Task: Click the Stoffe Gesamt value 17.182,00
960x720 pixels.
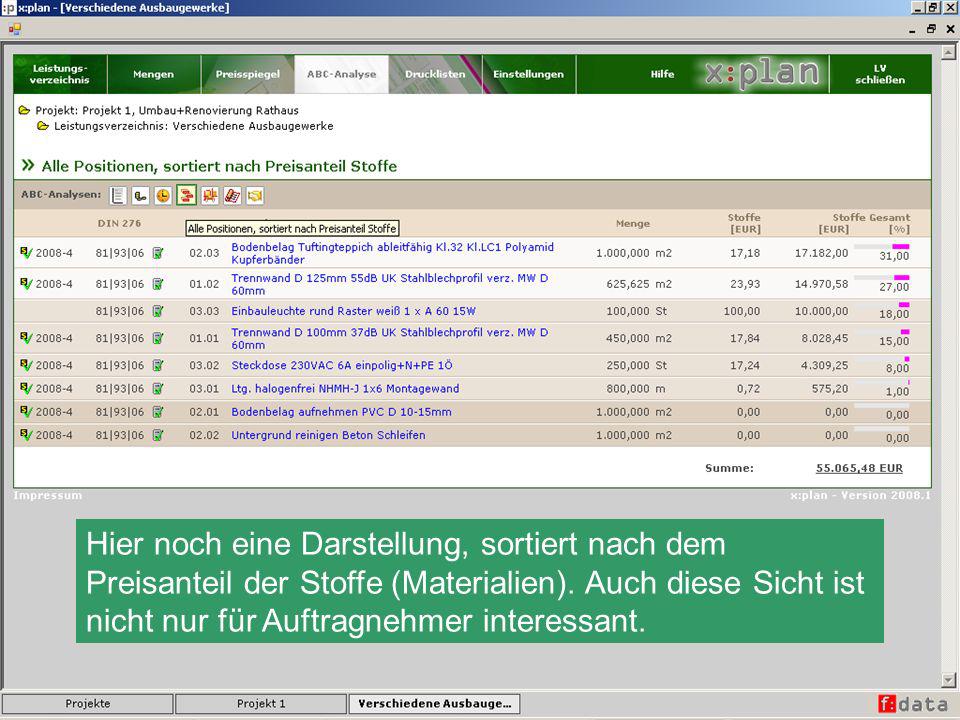Action: coord(821,253)
